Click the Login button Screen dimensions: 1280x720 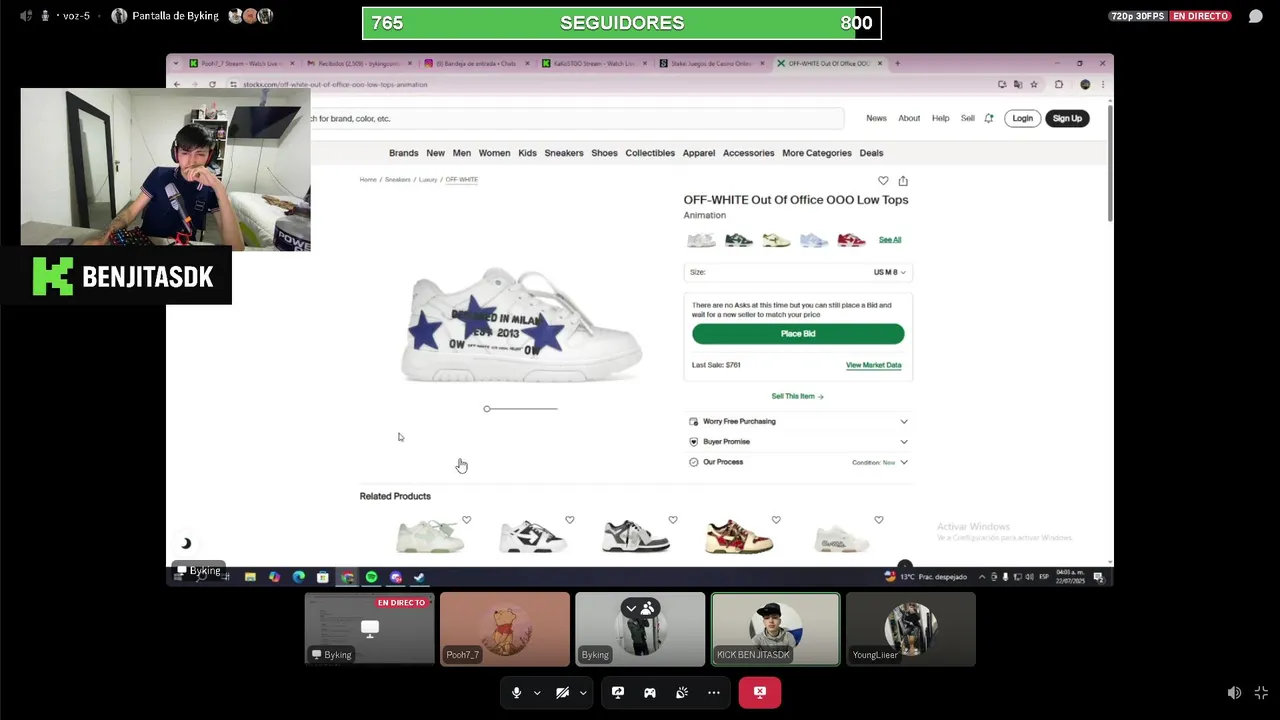click(x=1022, y=118)
